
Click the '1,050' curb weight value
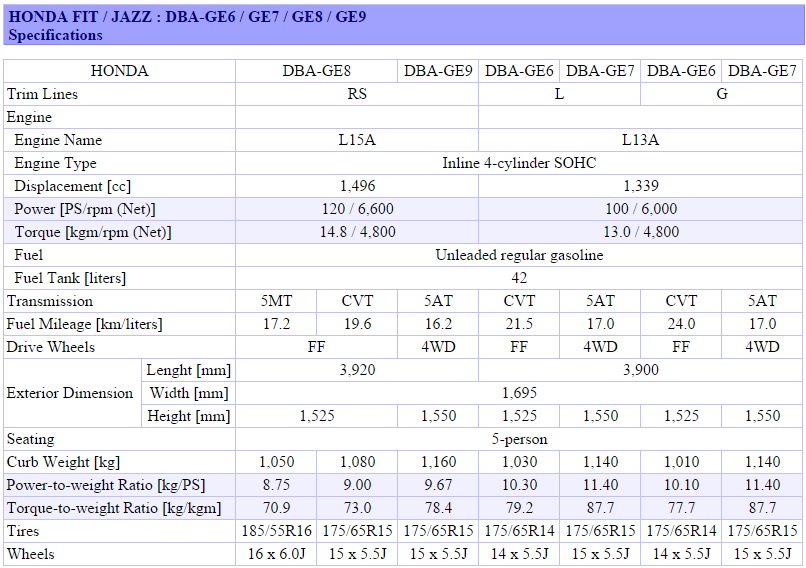click(277, 462)
